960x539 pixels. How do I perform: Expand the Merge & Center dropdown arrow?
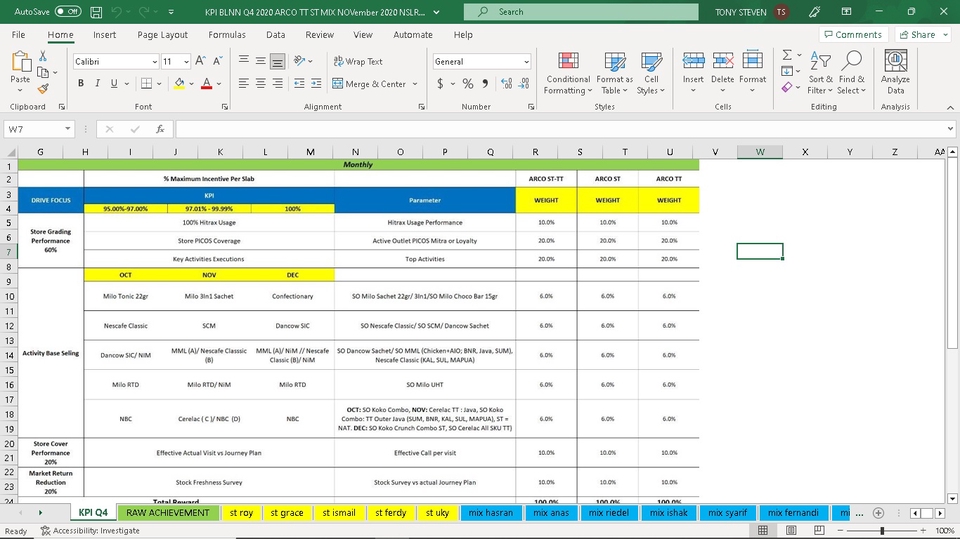point(415,84)
